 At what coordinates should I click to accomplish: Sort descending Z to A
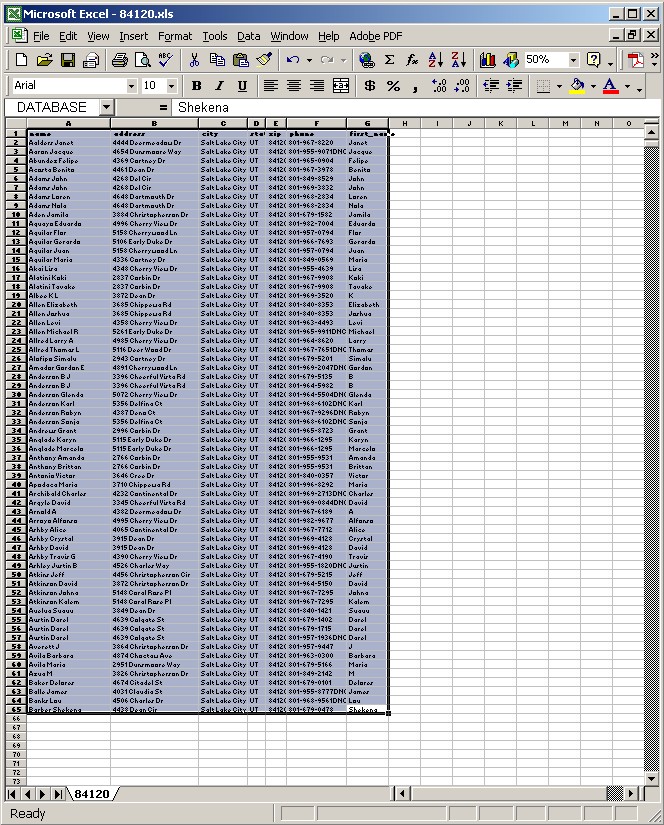pos(459,60)
